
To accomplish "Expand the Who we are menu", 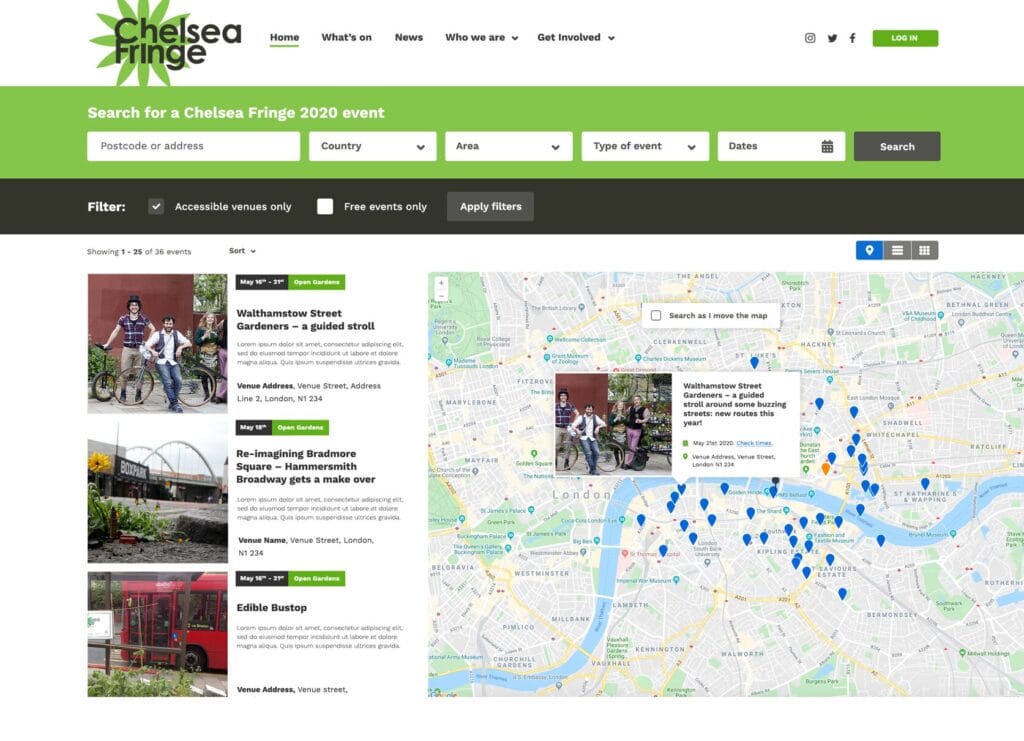I will pos(481,37).
